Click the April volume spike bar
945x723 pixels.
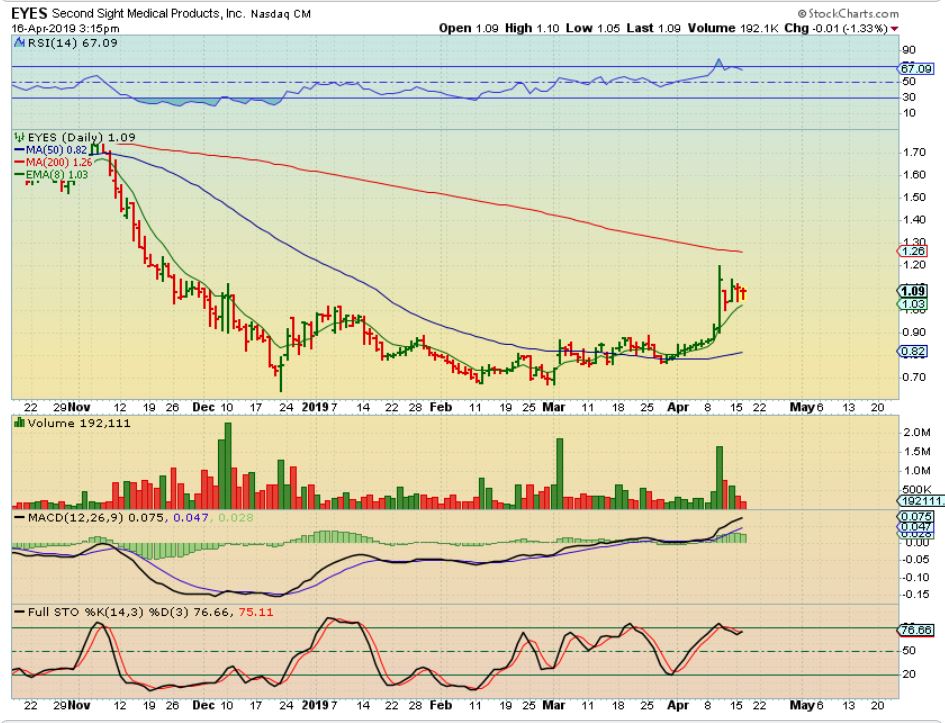click(719, 478)
